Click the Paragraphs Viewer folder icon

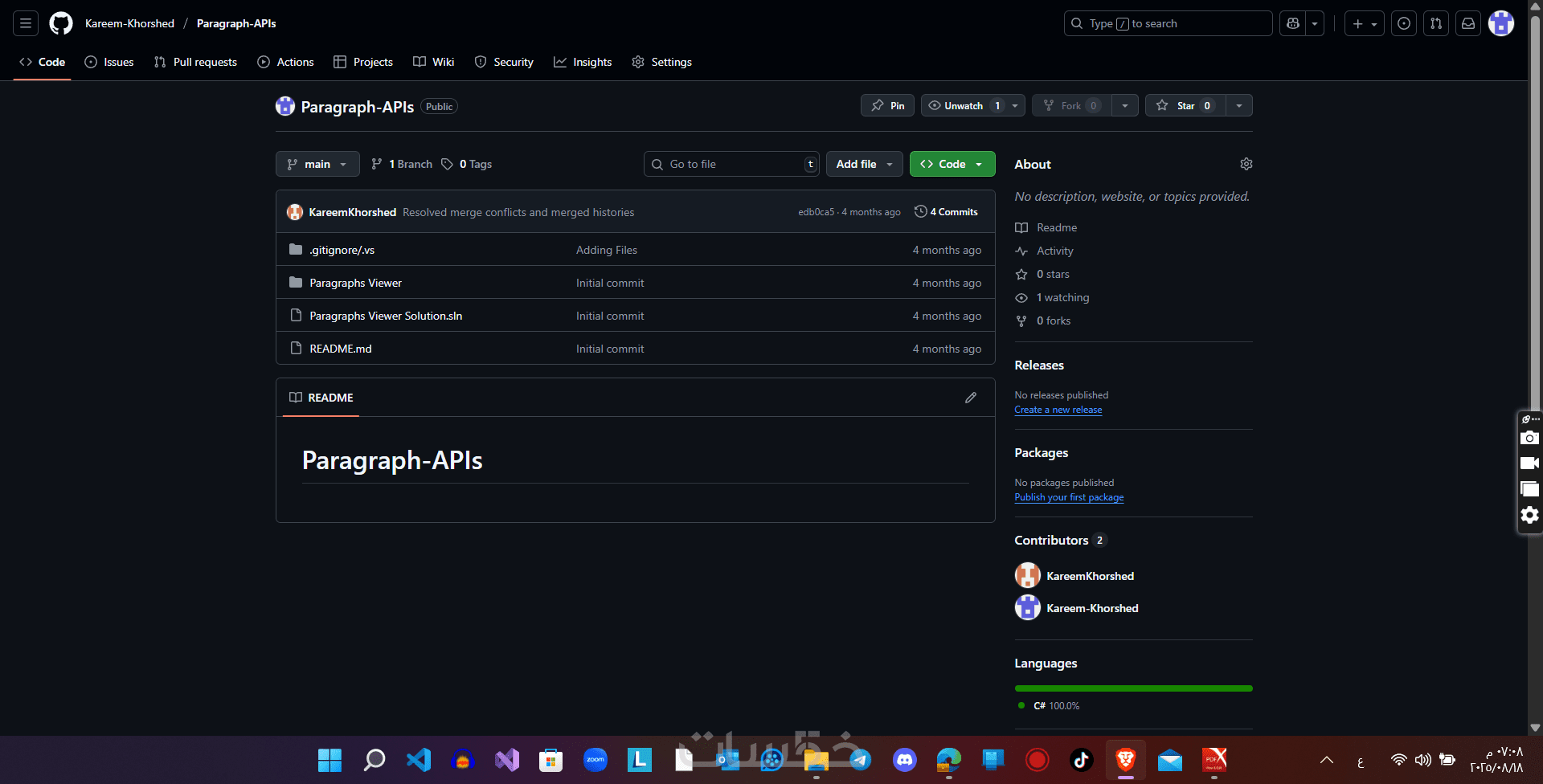pyautogui.click(x=296, y=283)
